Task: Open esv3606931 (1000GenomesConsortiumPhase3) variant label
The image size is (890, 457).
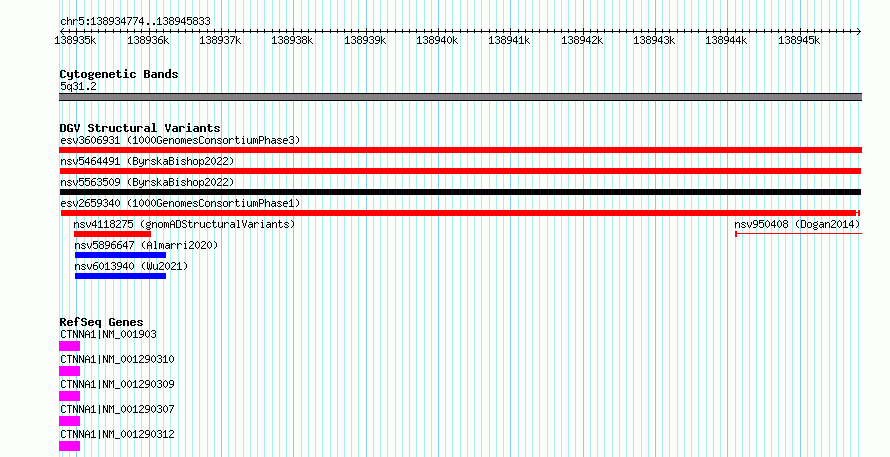Action: point(180,140)
